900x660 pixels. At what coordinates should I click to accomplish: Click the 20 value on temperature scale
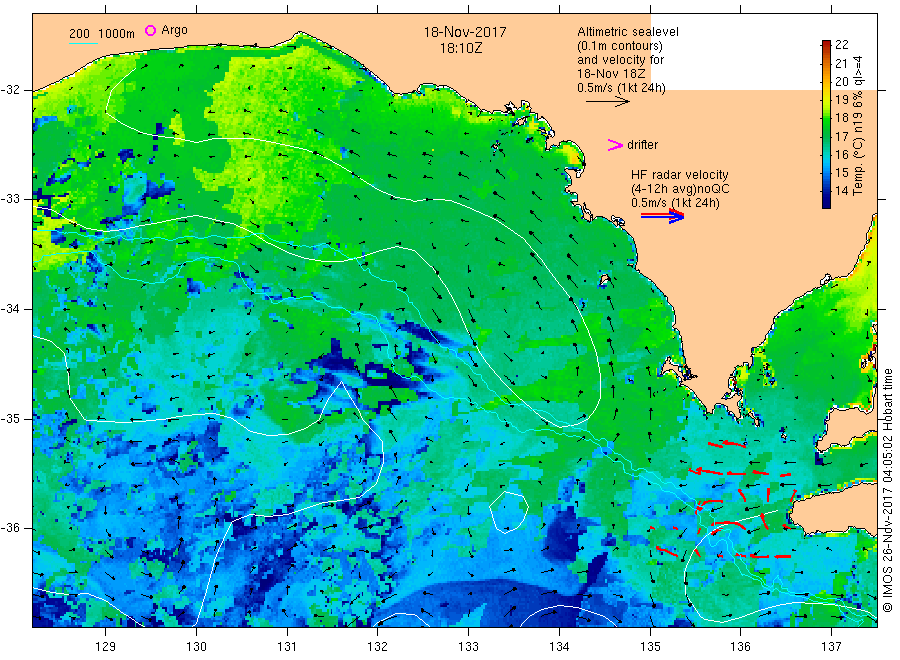click(x=841, y=81)
